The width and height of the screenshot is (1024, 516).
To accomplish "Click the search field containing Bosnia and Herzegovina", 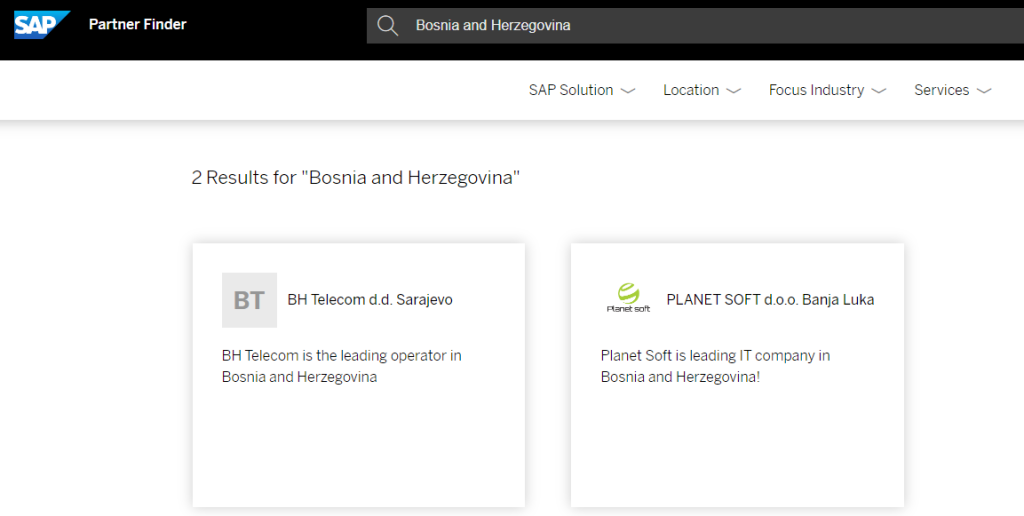I will 695,25.
